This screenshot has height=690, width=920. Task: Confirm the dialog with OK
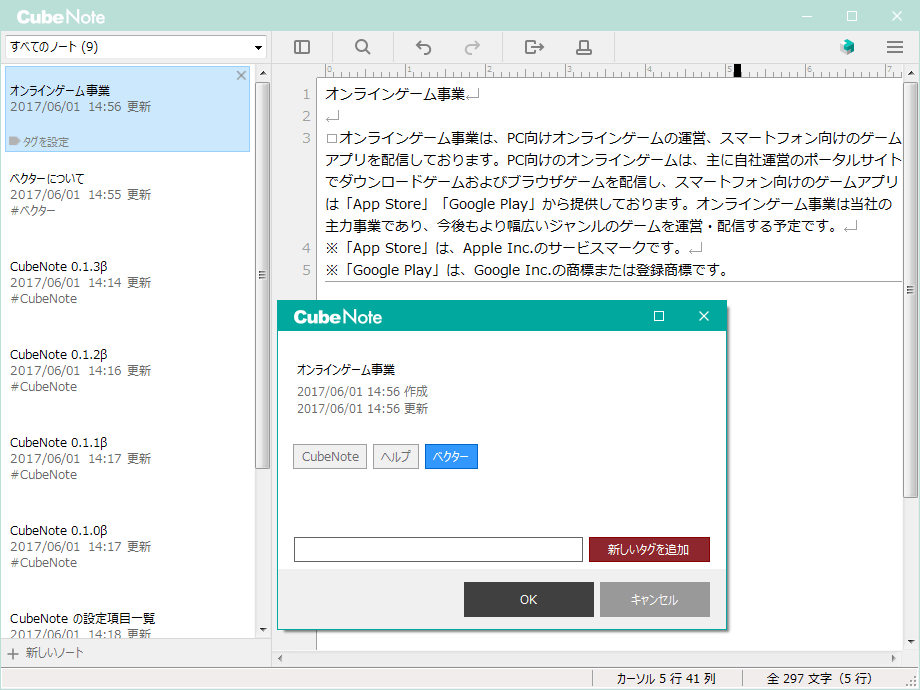point(529,599)
